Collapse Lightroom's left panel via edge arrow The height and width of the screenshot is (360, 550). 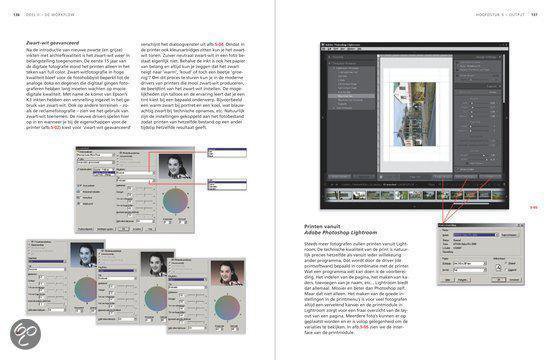pos(323,118)
